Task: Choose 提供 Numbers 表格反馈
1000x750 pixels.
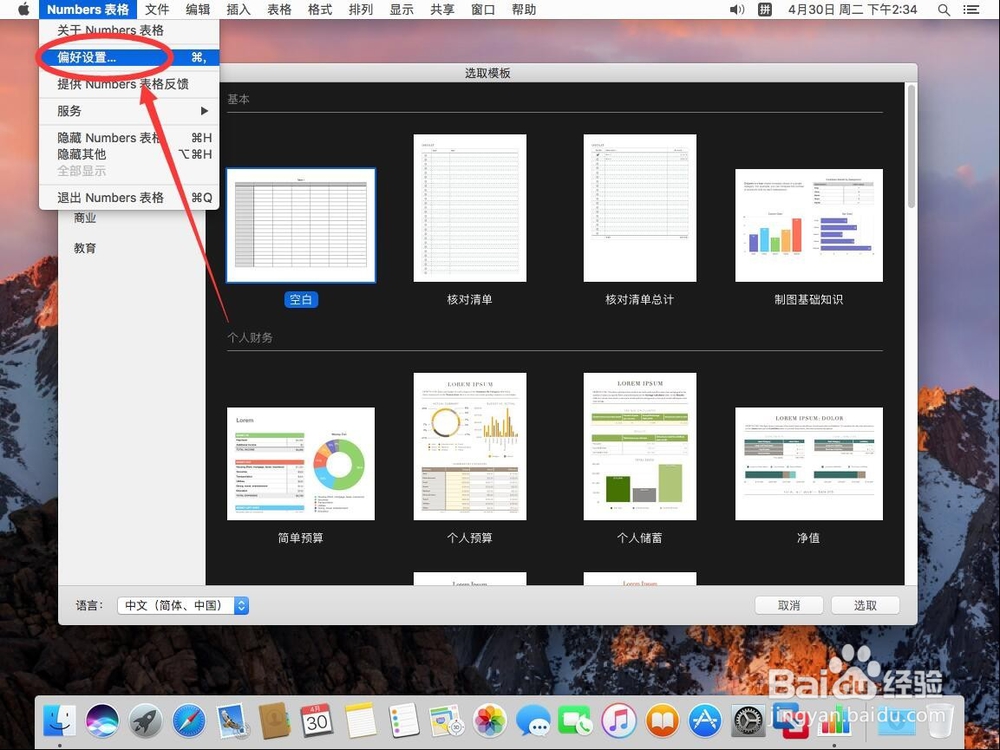Action: coord(129,84)
